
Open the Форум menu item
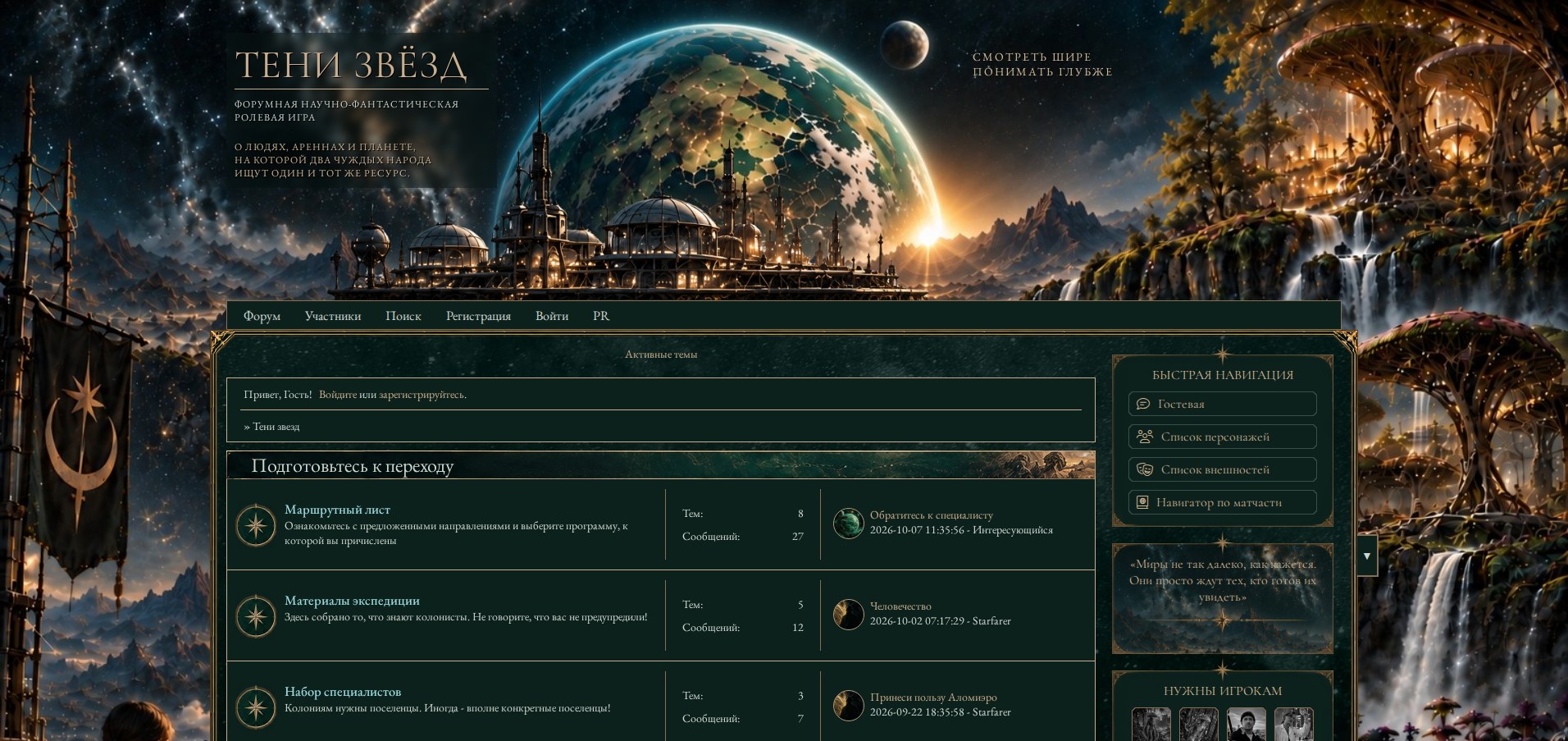(x=262, y=316)
